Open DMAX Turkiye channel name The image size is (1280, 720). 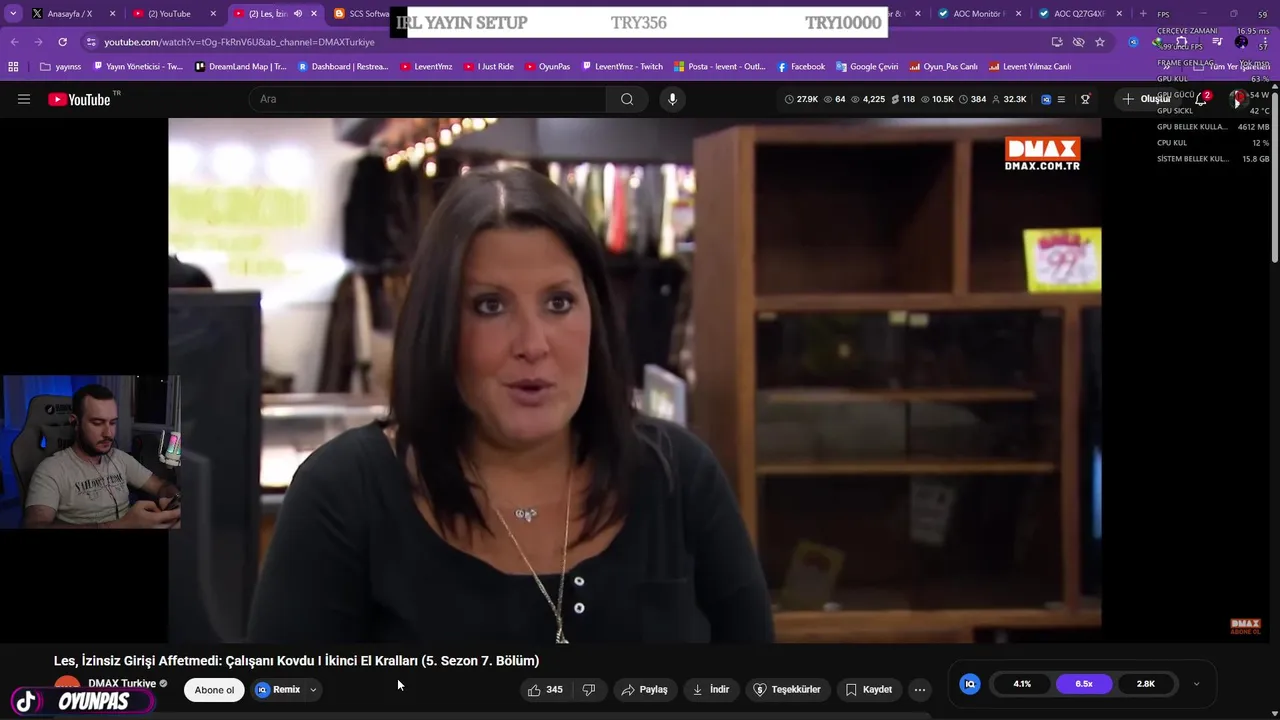(122, 684)
